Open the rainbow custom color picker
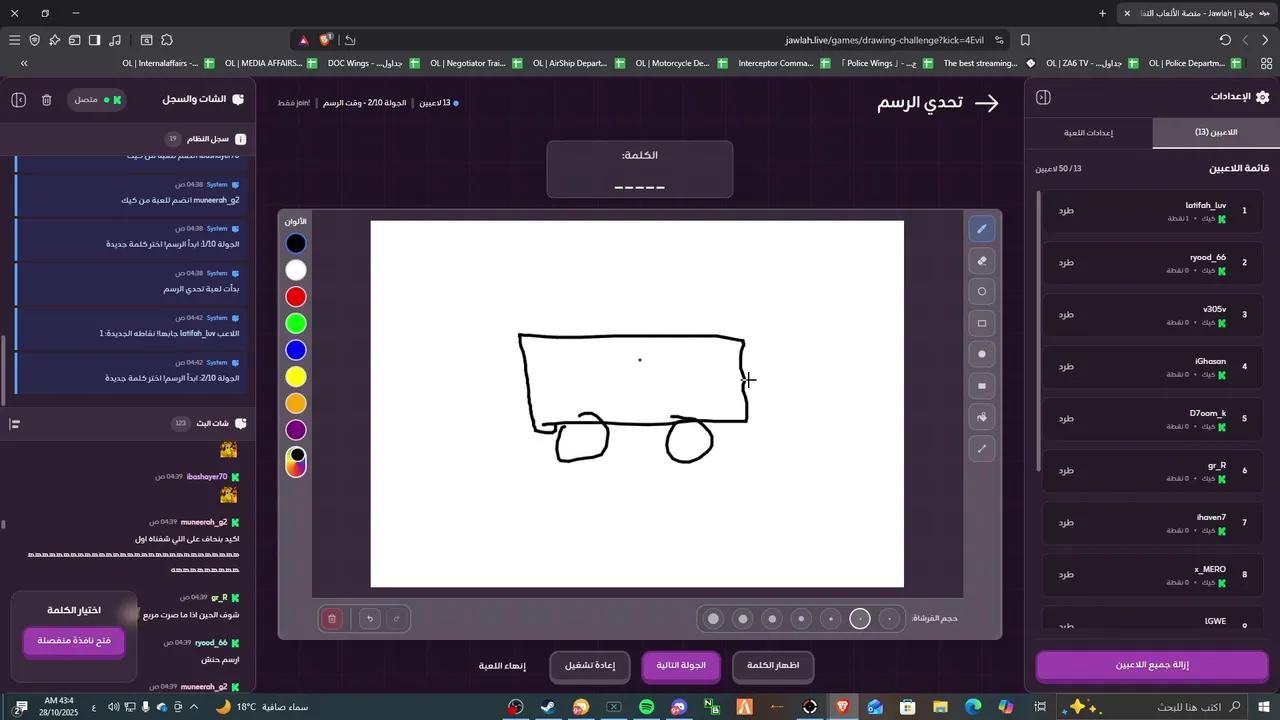 [x=296, y=462]
